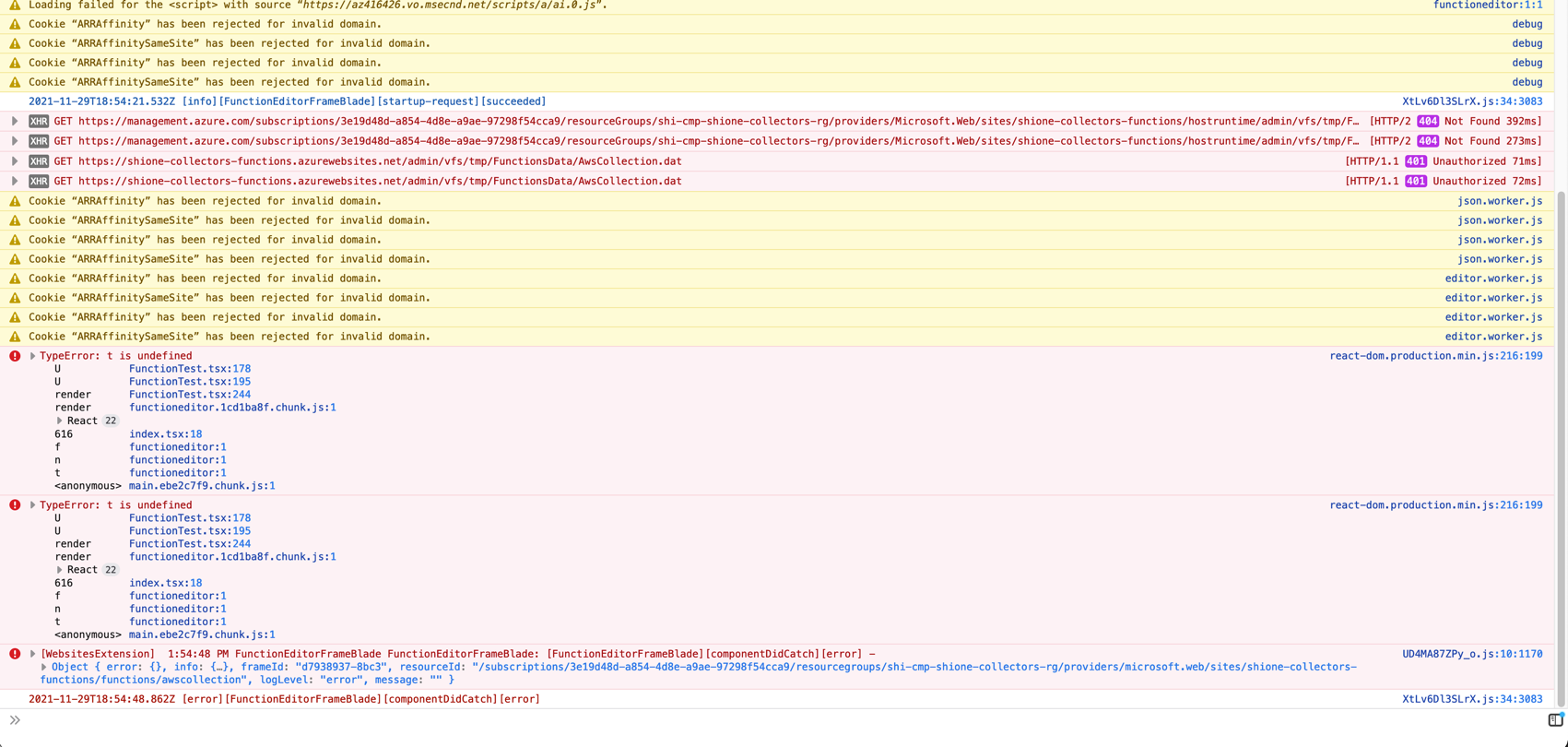The height and width of the screenshot is (747, 1568).
Task: Open main.ebe2c7f9.chunk.js:1 in the second TypeError stack
Action: (202, 635)
